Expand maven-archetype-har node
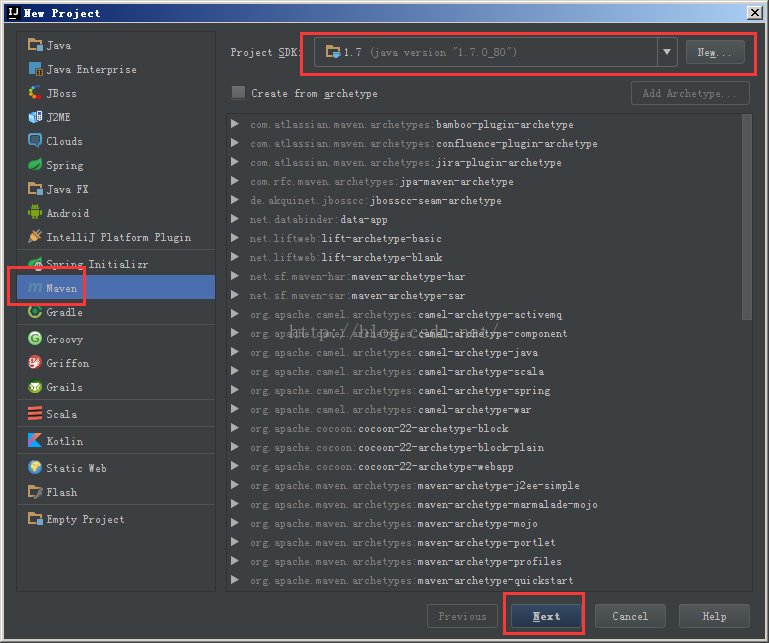This screenshot has height=643, width=769. pyautogui.click(x=235, y=276)
